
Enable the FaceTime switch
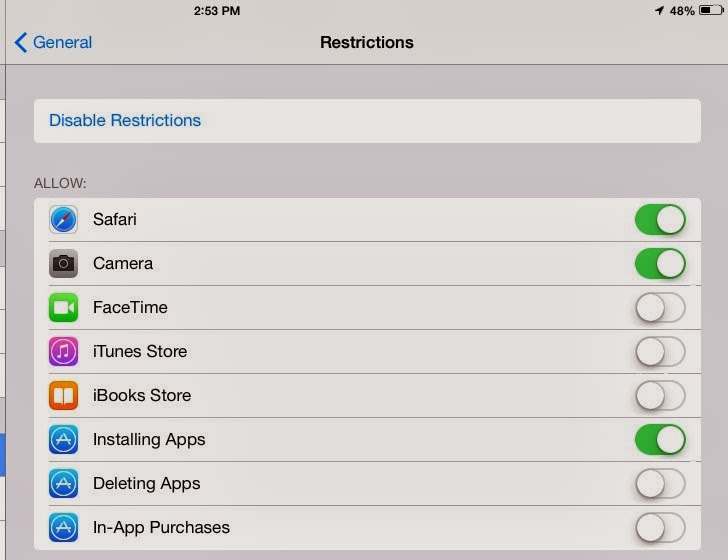(x=660, y=307)
